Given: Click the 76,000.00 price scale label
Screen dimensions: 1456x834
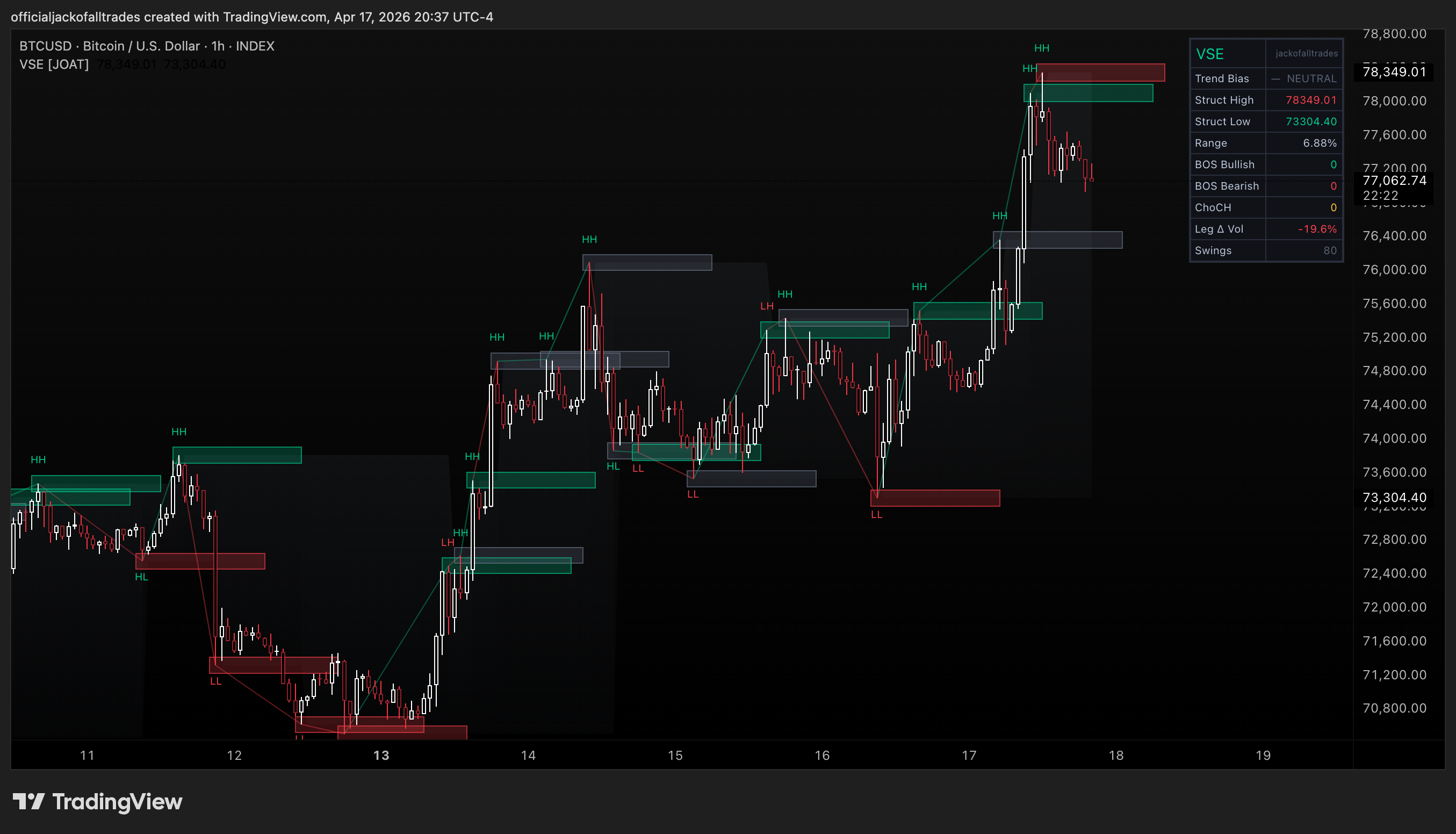Looking at the screenshot, I should 1394,270.
